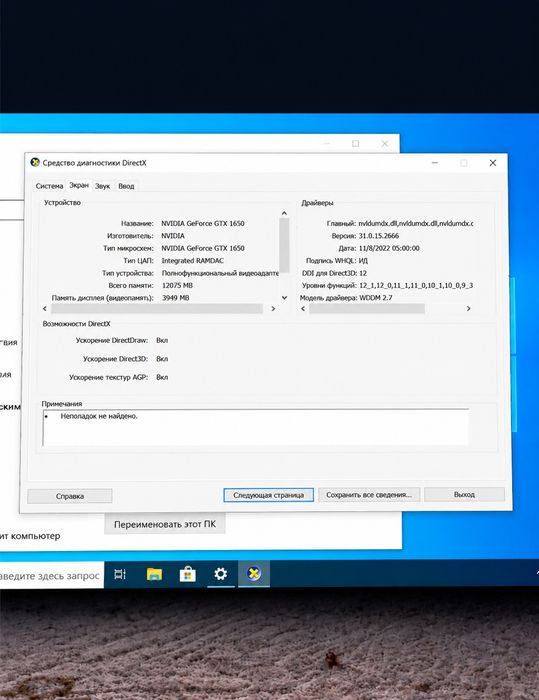Click the Выход button
The width and height of the screenshot is (539, 700).
click(464, 494)
